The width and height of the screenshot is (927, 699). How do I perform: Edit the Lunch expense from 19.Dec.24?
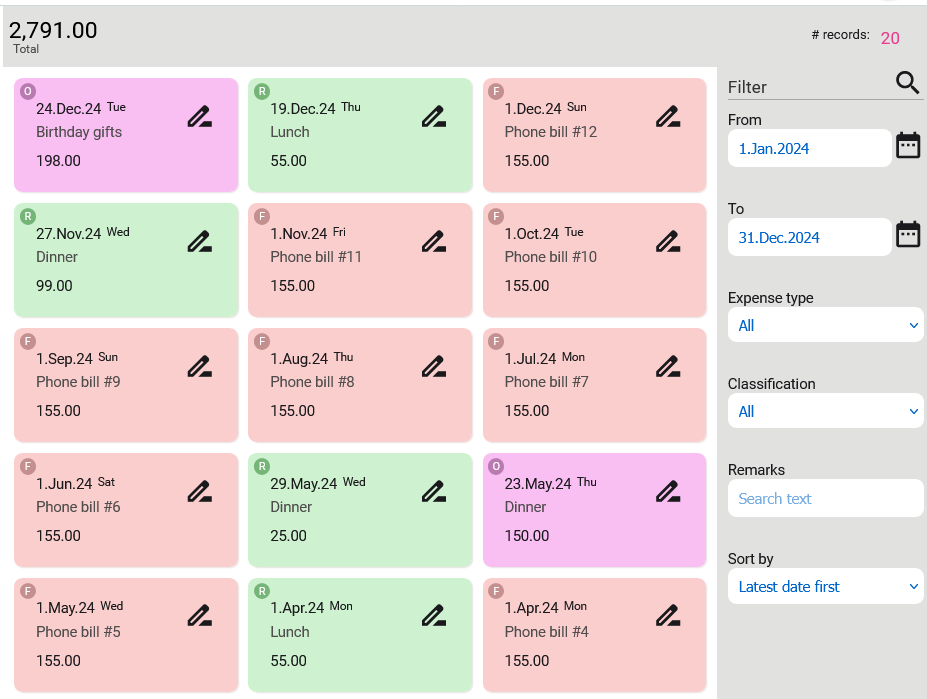[x=432, y=117]
